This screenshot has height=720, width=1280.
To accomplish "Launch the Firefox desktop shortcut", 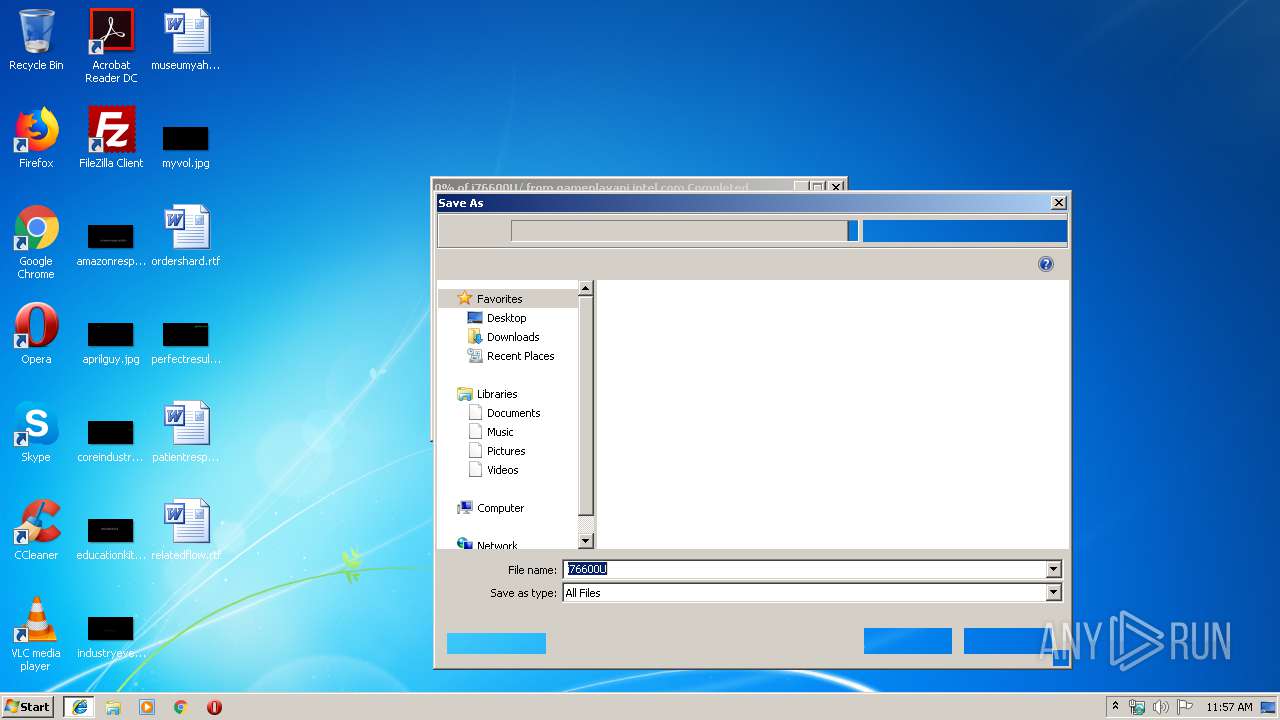I will coord(36,138).
